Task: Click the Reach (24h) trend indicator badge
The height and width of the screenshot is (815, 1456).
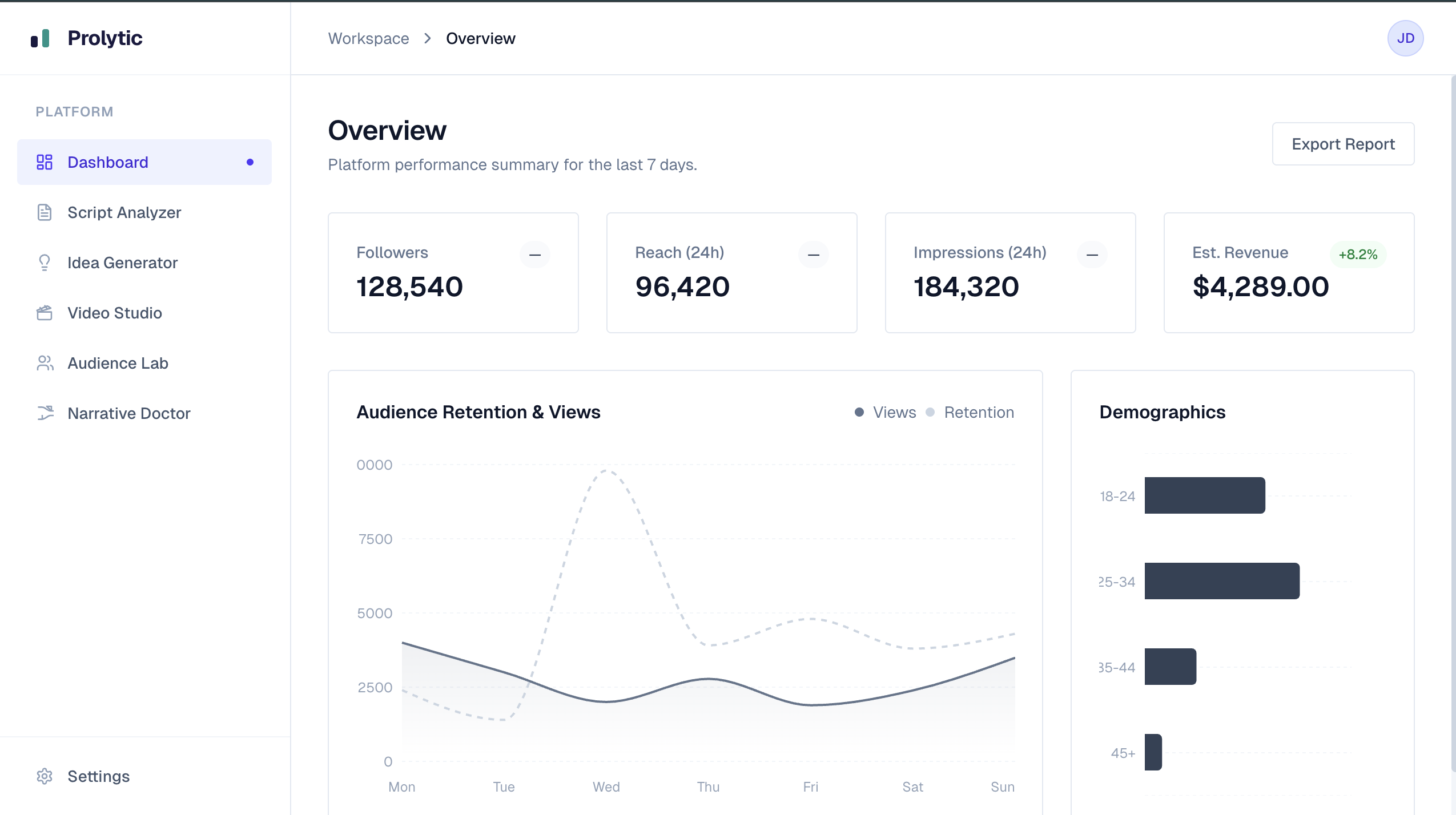Action: click(x=814, y=255)
